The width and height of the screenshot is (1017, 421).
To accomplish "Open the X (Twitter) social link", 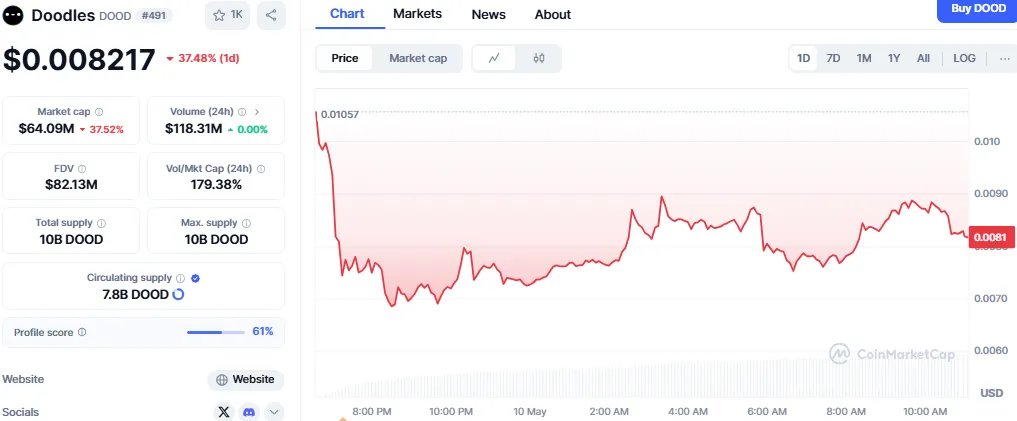I will [x=224, y=412].
